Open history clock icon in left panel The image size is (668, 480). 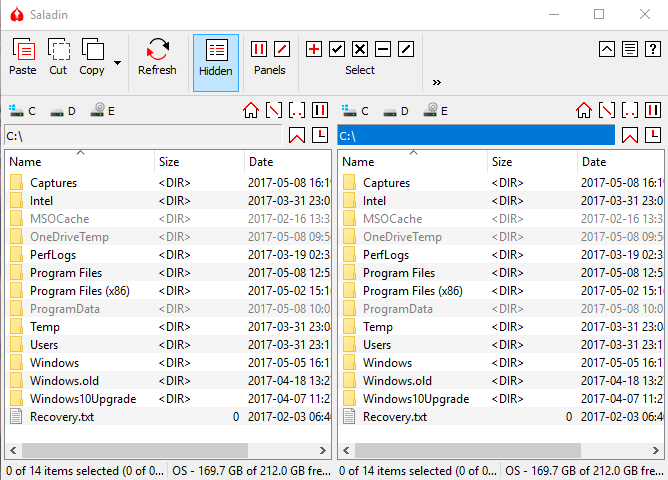[320, 135]
